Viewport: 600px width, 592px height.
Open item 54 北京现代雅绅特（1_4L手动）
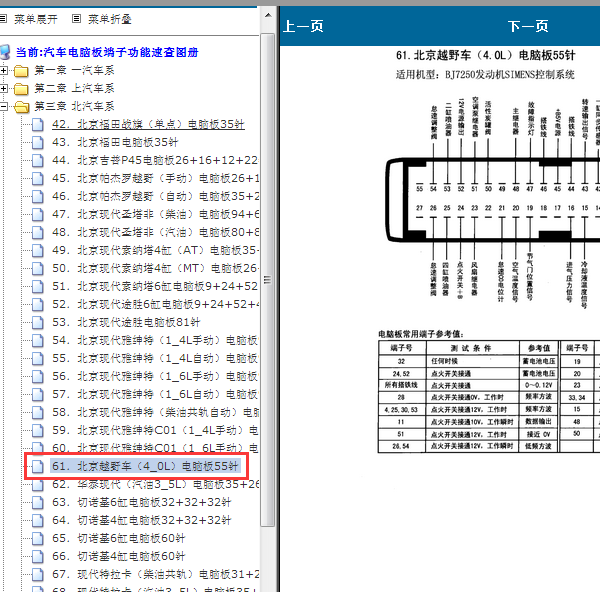pos(155,340)
